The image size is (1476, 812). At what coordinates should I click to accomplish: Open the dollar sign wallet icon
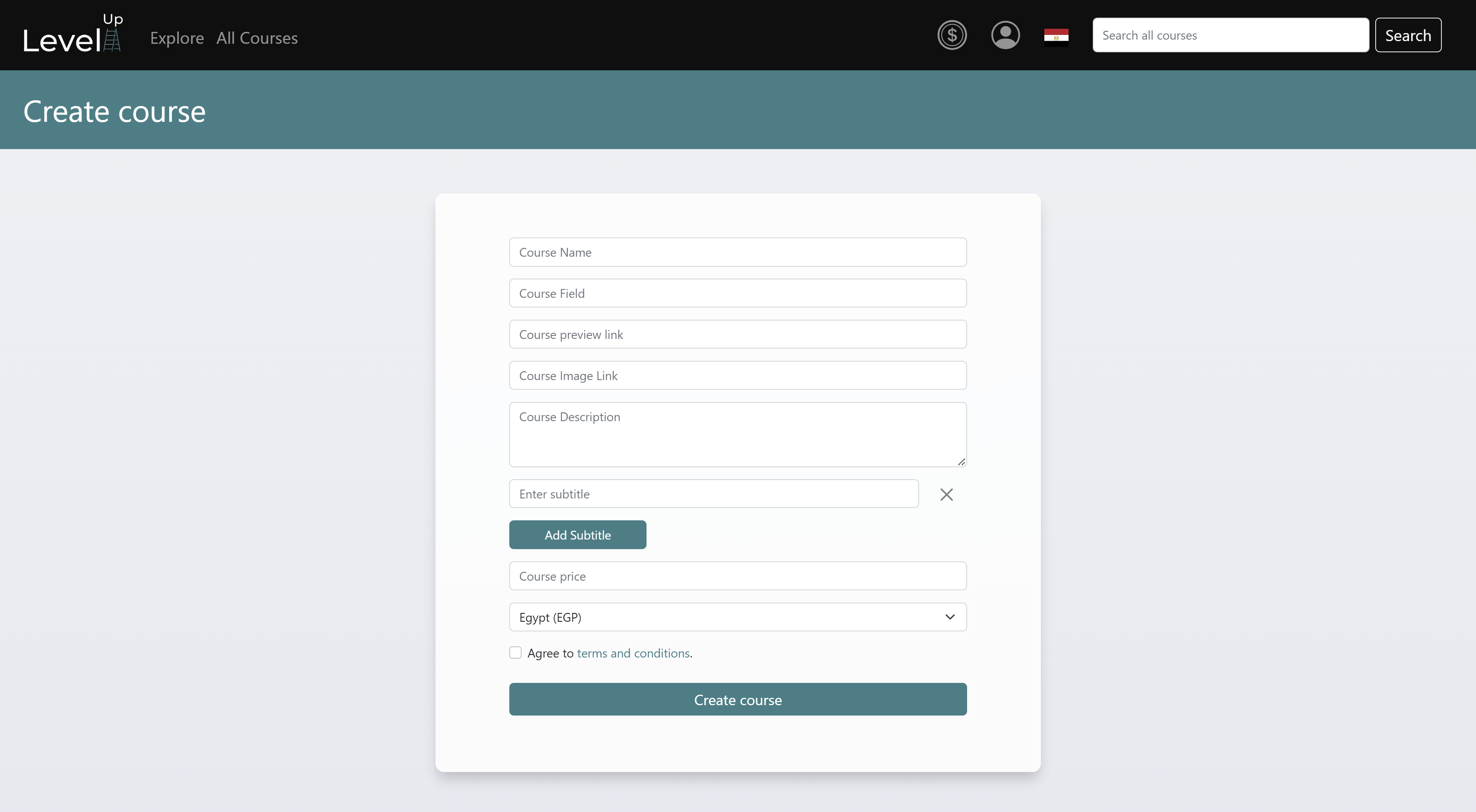pyautogui.click(x=952, y=35)
